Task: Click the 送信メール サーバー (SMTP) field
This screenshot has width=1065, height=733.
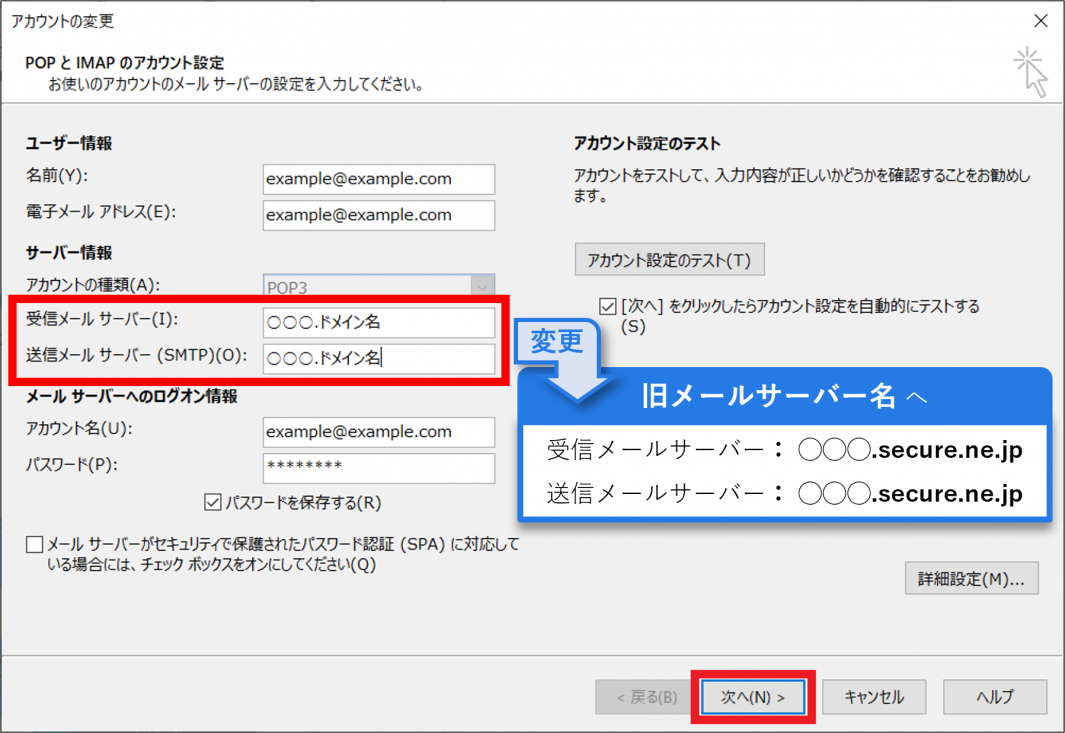Action: pyautogui.click(x=378, y=358)
